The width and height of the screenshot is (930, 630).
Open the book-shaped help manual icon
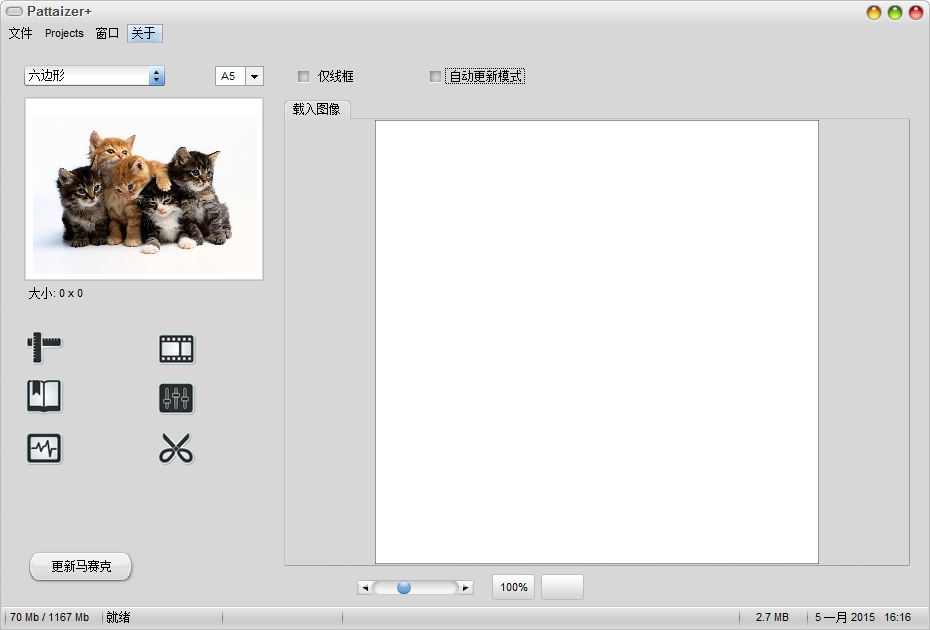[44, 397]
